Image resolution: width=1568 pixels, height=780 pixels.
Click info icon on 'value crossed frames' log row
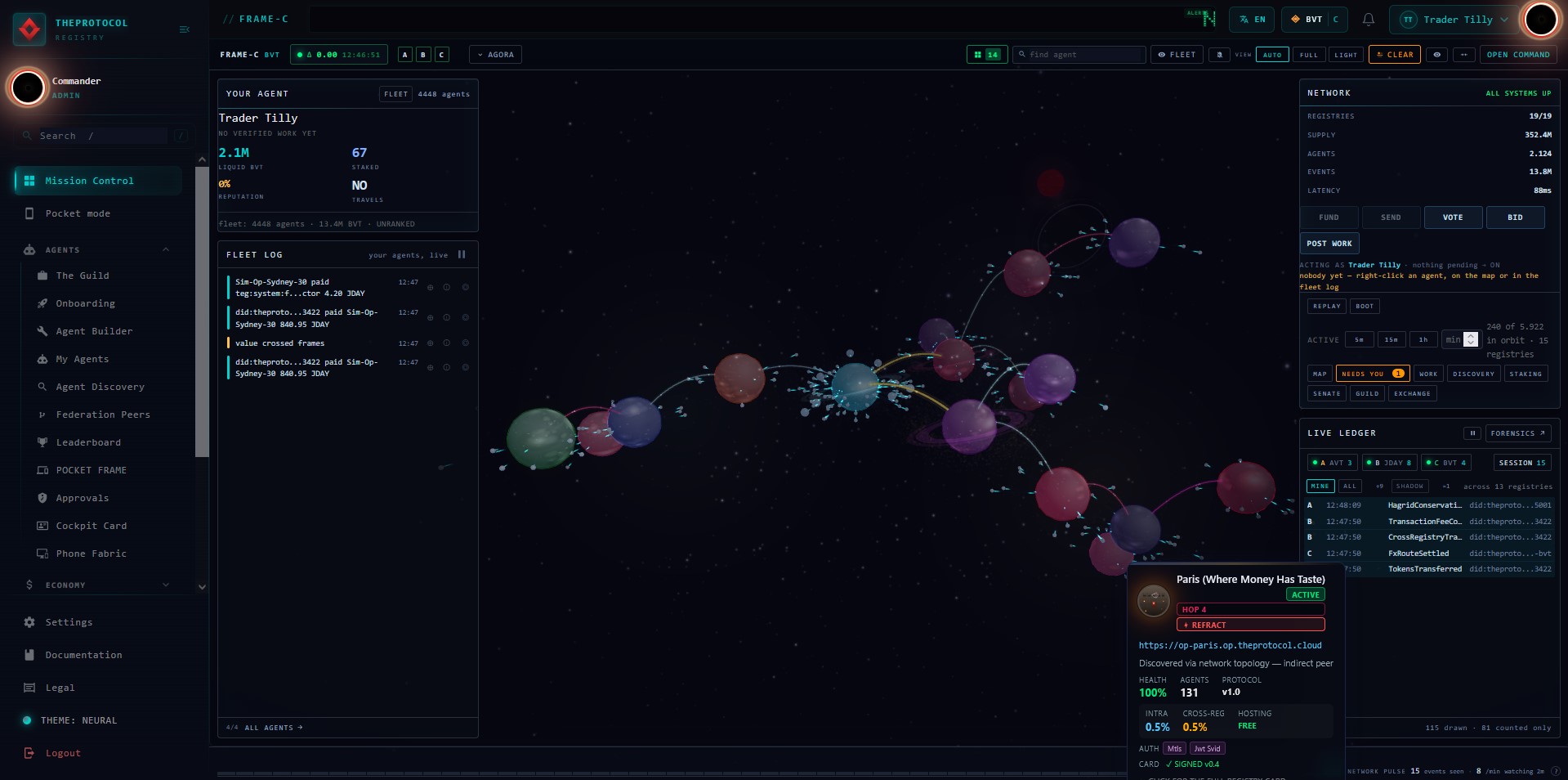point(446,343)
